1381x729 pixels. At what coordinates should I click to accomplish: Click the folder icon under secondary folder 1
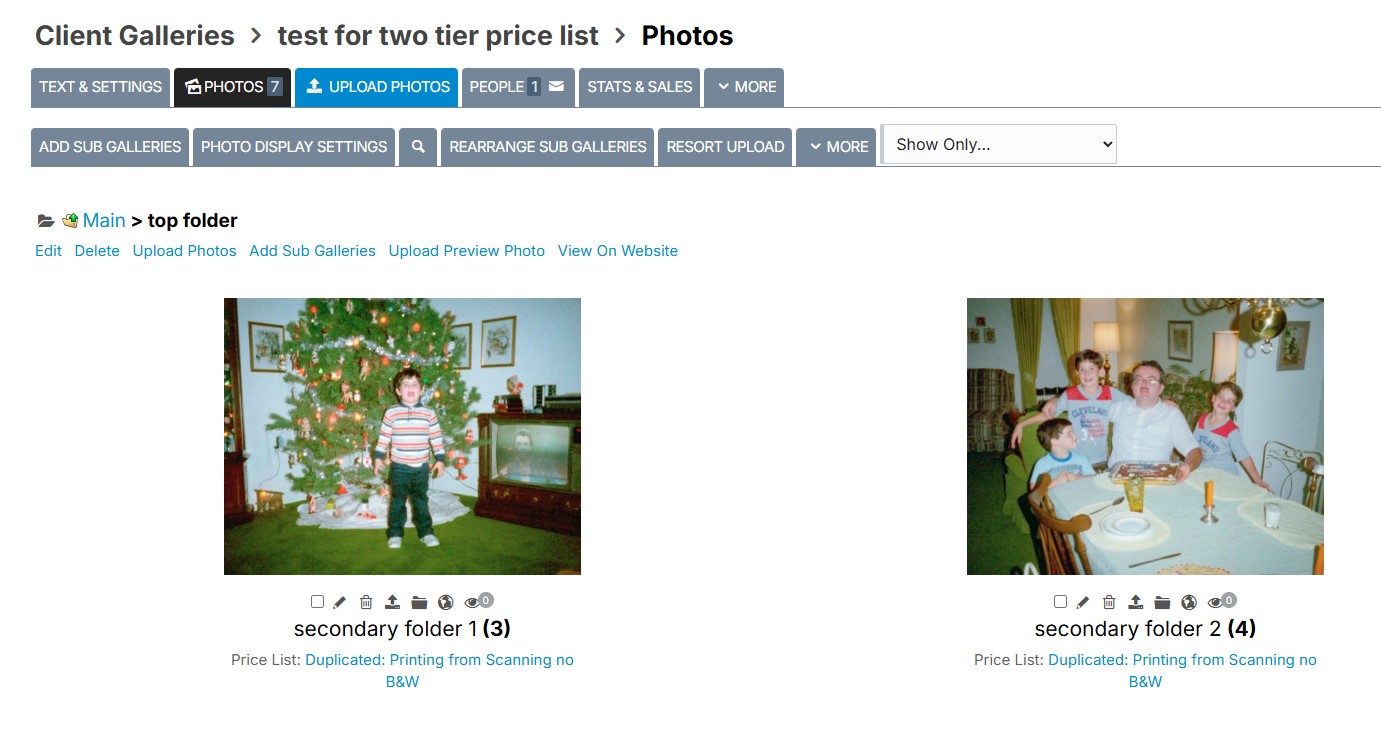tap(419, 602)
